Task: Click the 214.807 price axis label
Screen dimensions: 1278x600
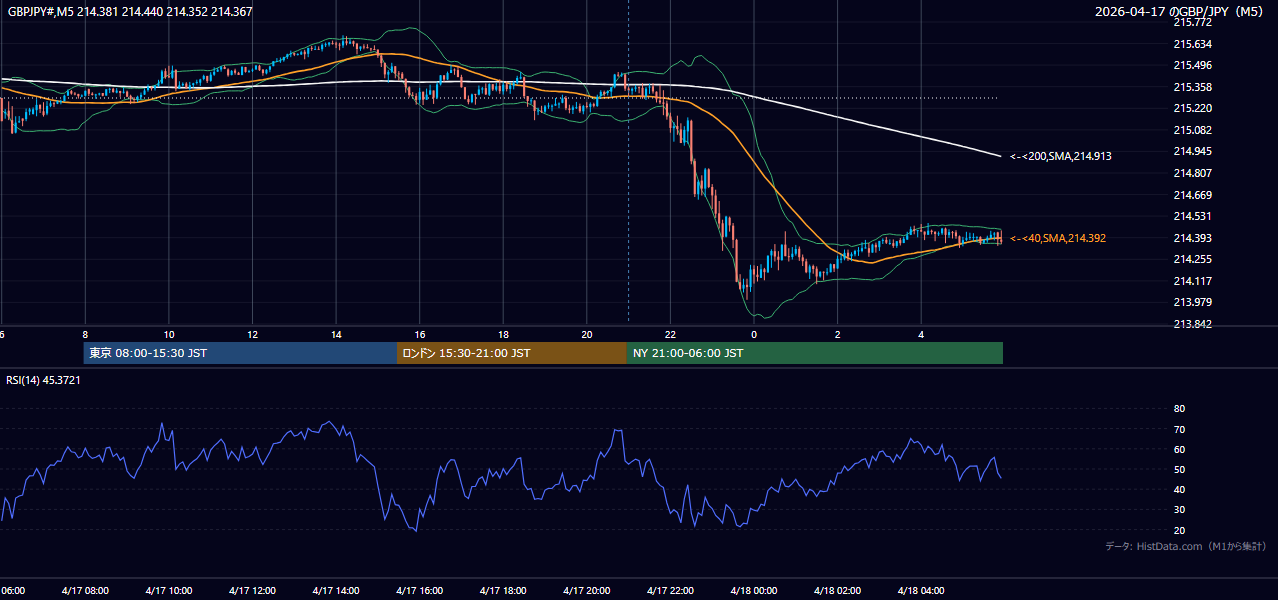Action: coord(1192,173)
